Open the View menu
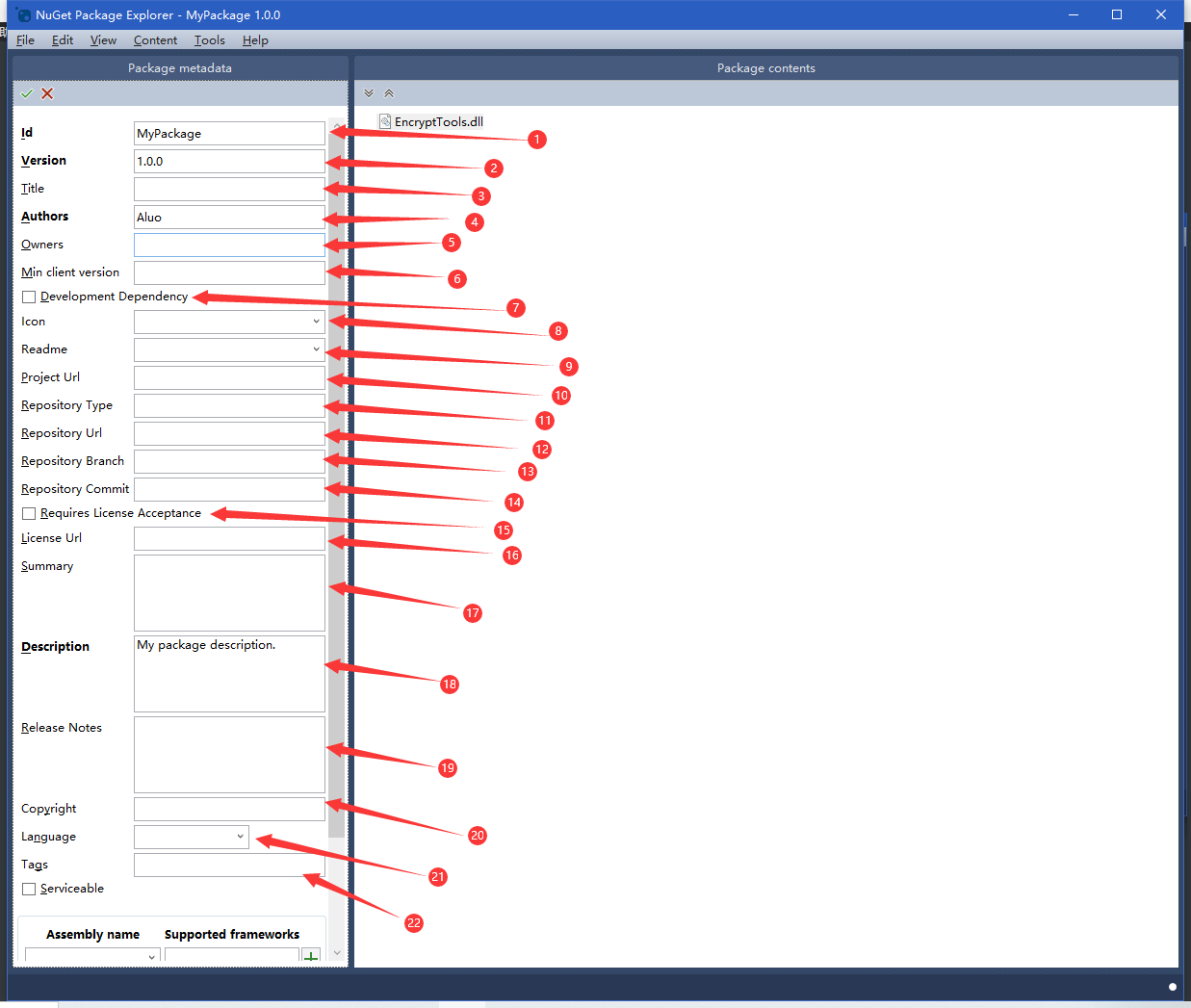 pyautogui.click(x=103, y=40)
